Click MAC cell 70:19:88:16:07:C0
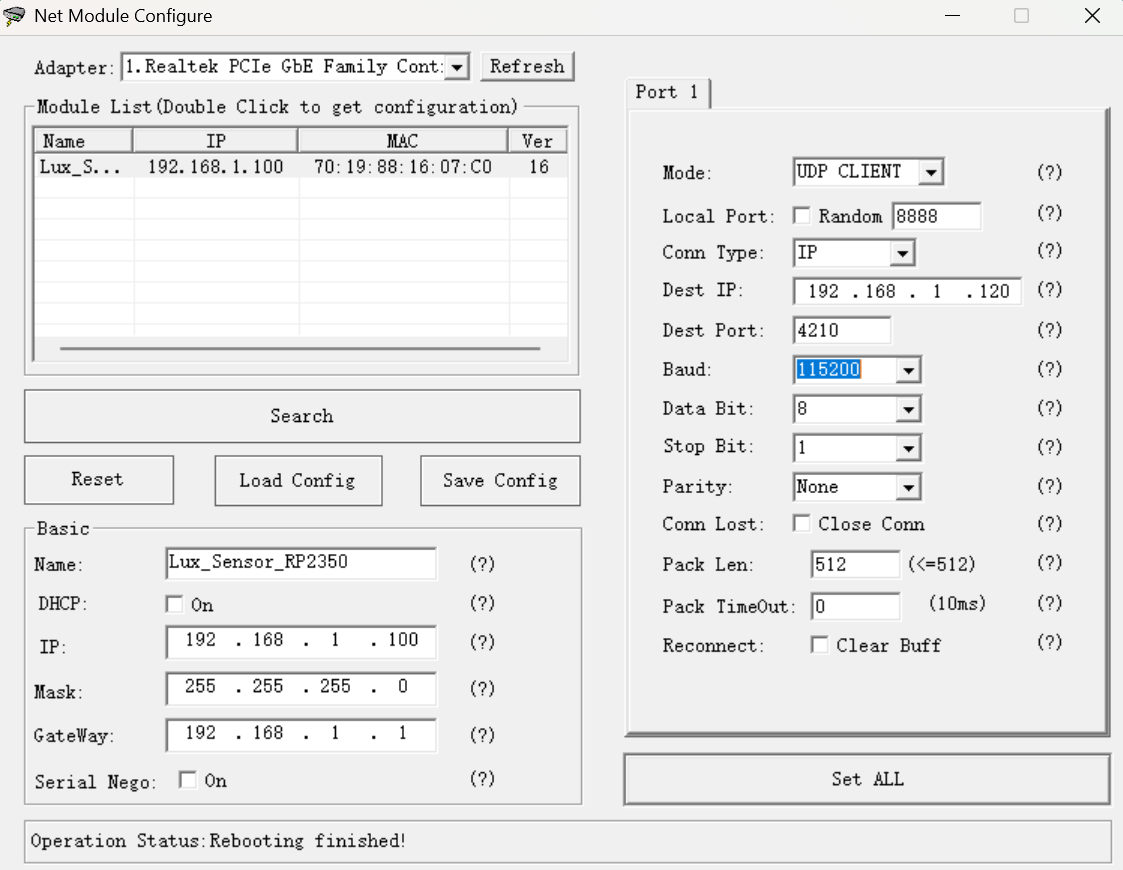 coord(403,167)
